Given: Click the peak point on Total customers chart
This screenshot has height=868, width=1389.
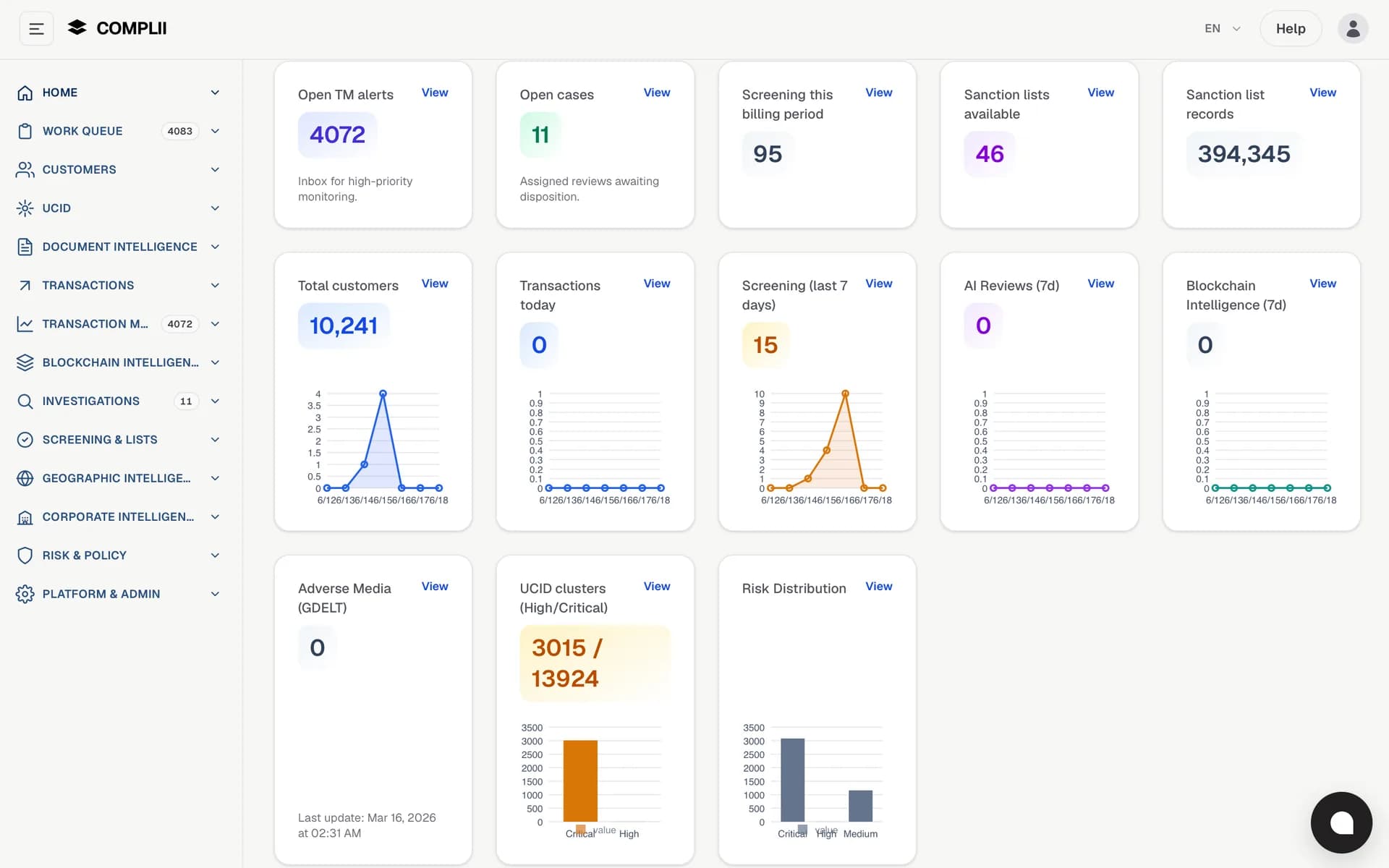Looking at the screenshot, I should 383,393.
